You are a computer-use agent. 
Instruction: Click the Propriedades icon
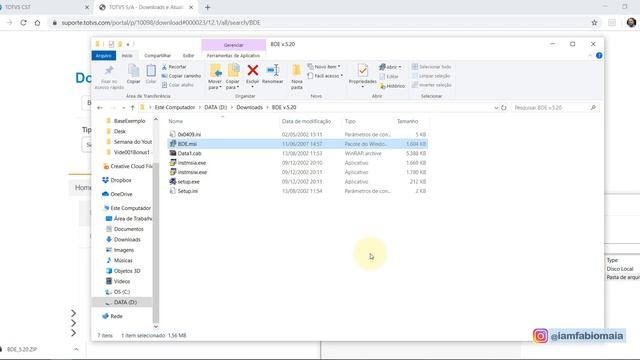[362, 71]
